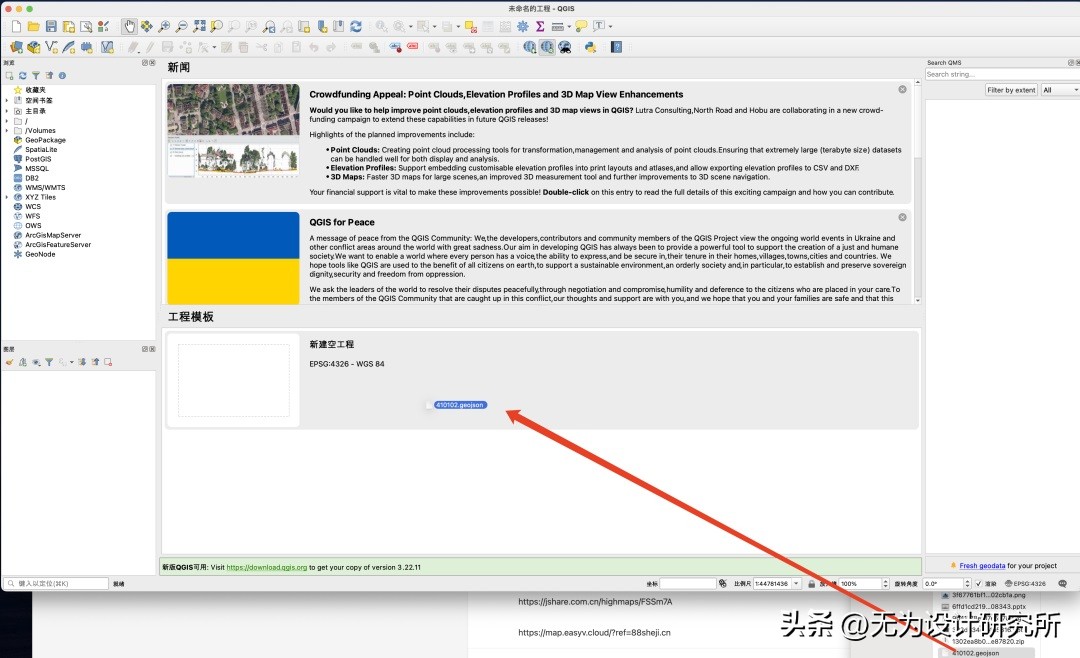
Task: Click the jshare.com.cn URL in the background window
Action: click(x=595, y=602)
